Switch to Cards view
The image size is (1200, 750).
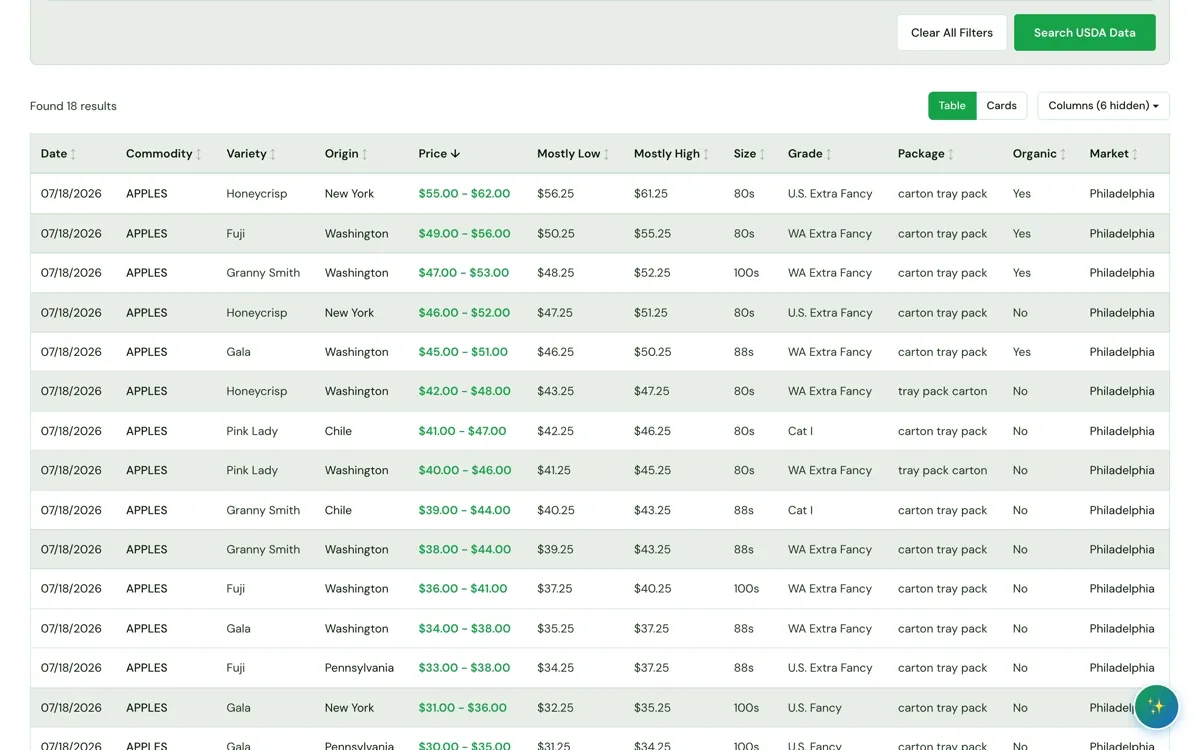coord(1001,106)
